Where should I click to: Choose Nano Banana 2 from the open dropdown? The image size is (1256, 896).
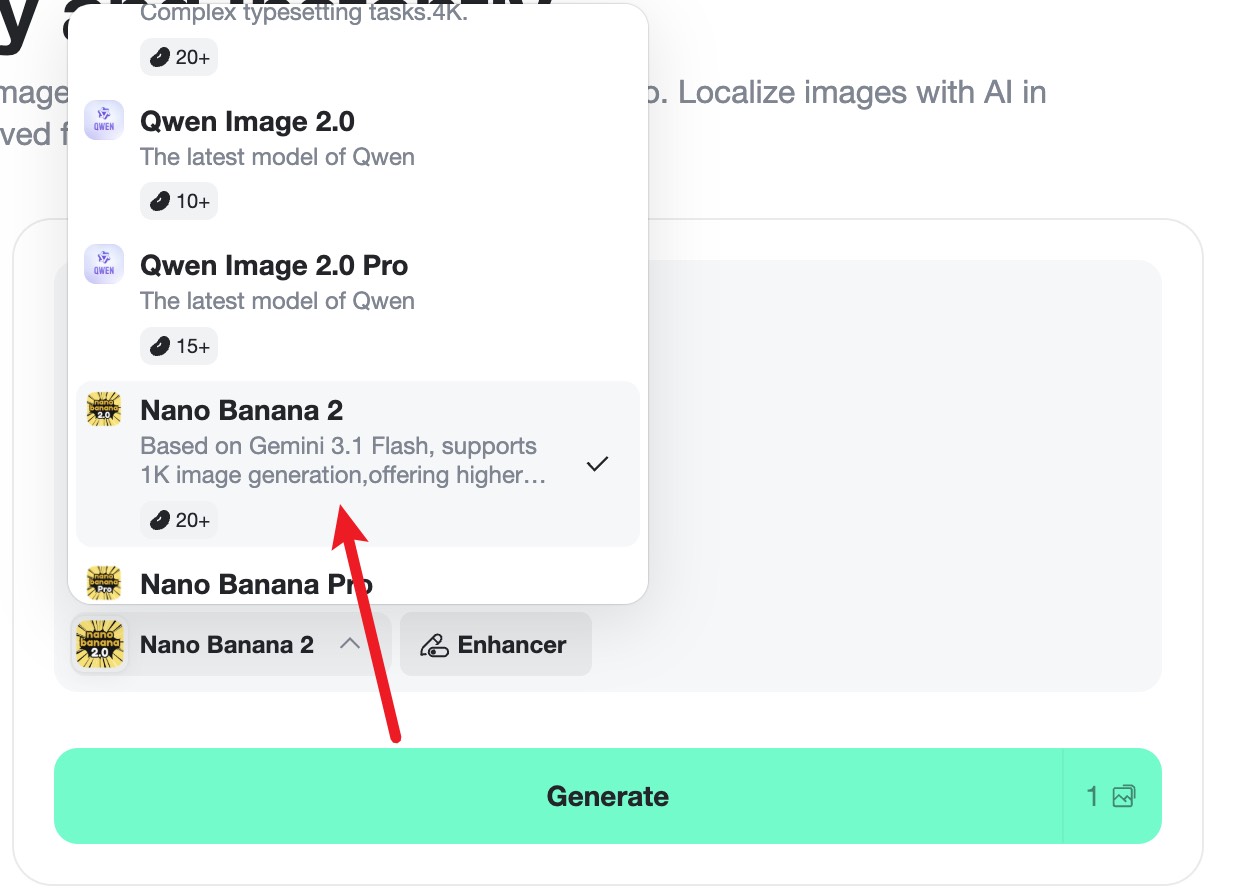point(300,440)
